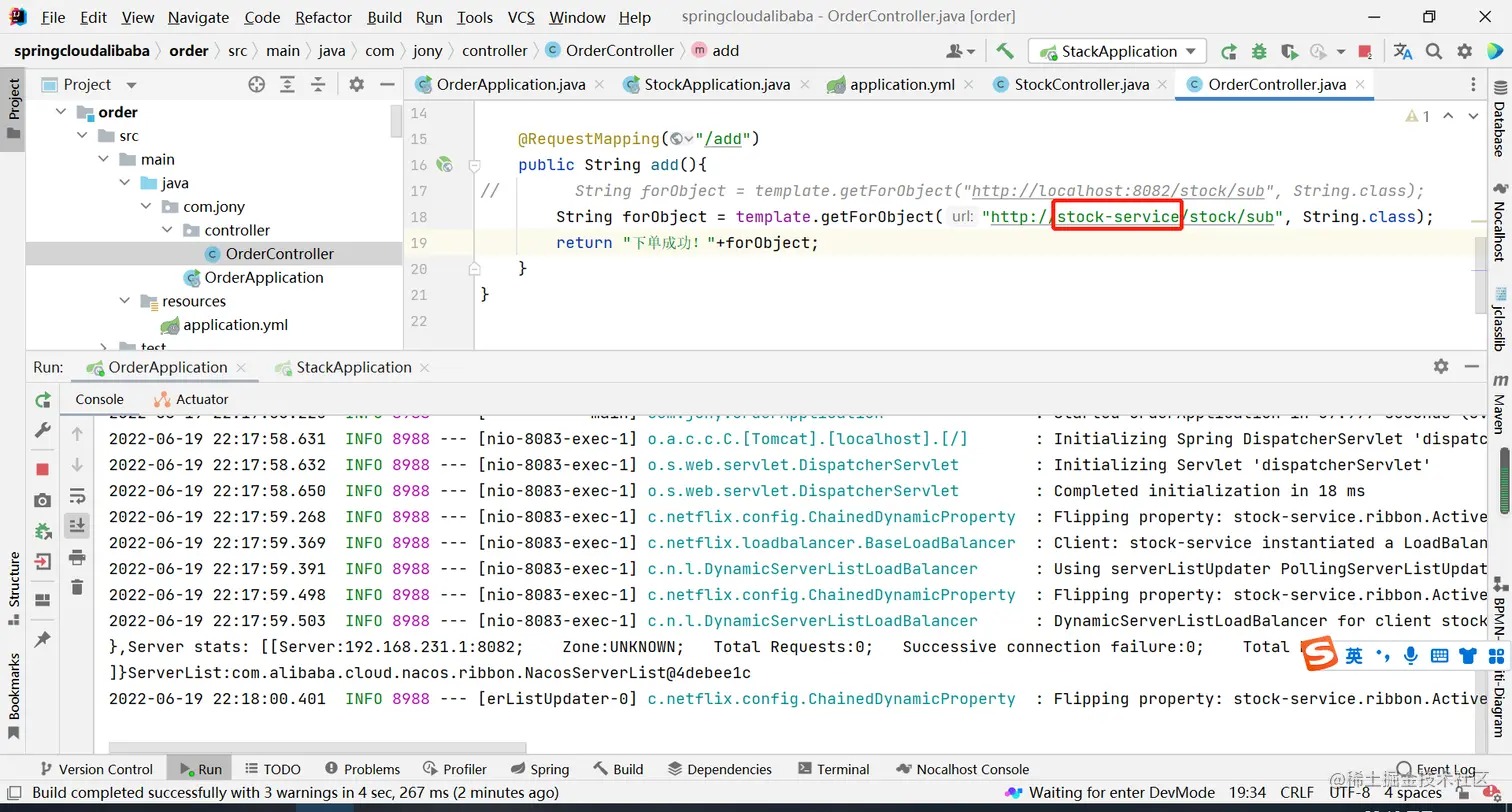Toggle the Project tool window stripe button
This screenshot has height=812, width=1512.
13,110
